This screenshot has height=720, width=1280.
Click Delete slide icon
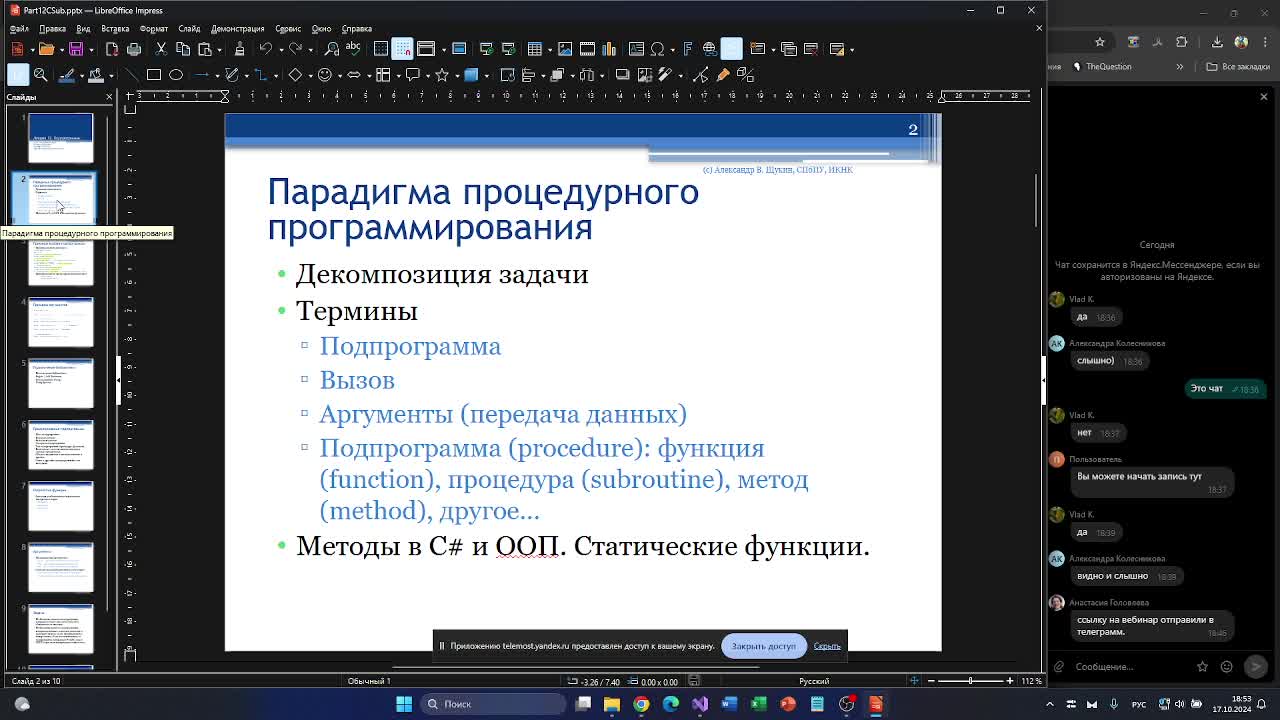[811, 49]
